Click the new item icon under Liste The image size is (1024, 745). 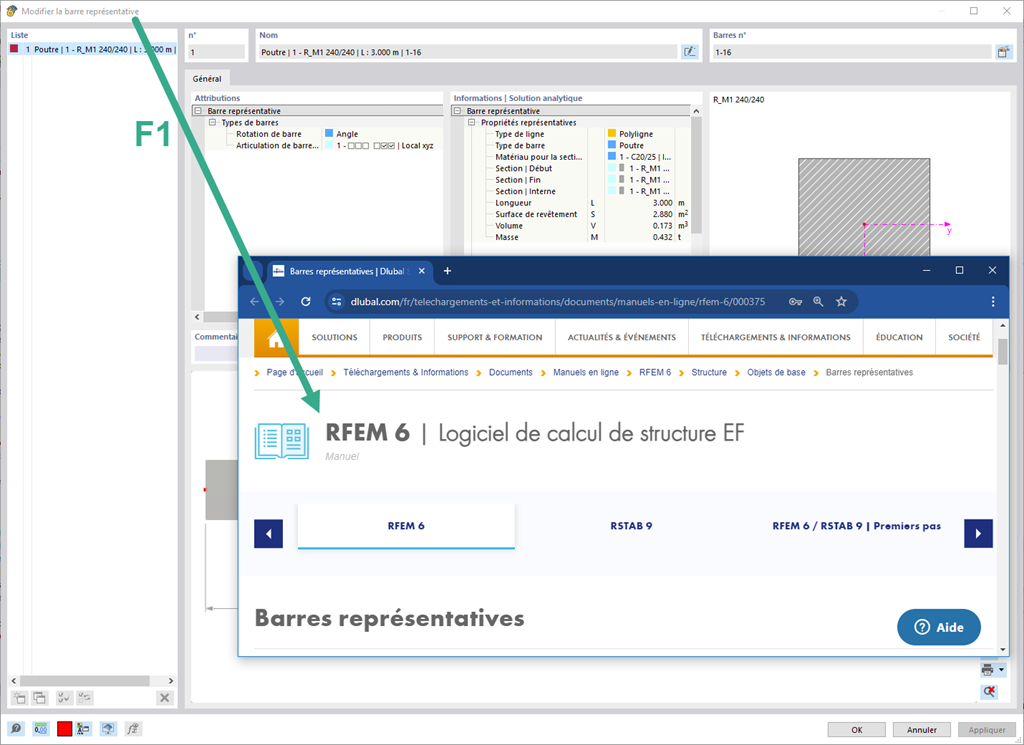20,698
